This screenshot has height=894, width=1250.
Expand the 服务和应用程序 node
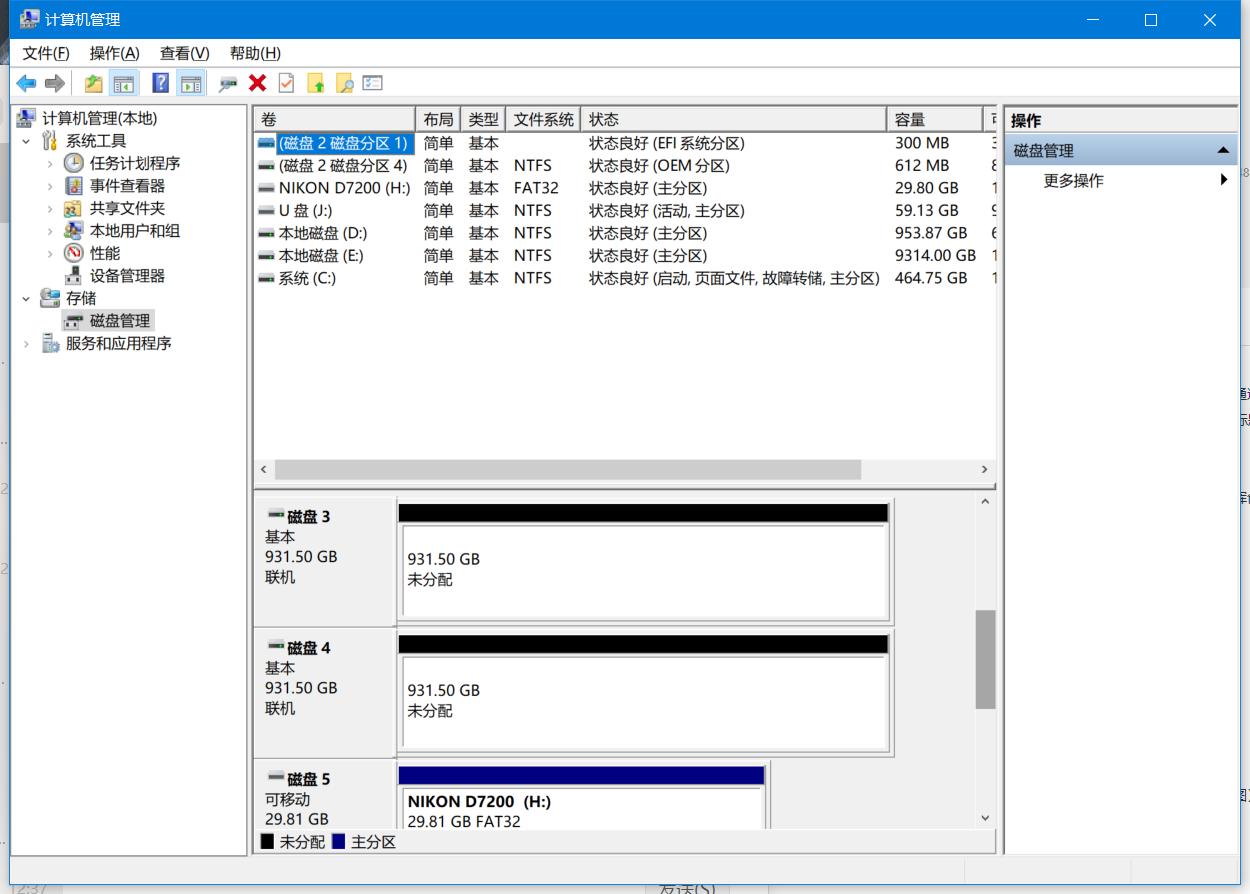[27, 343]
